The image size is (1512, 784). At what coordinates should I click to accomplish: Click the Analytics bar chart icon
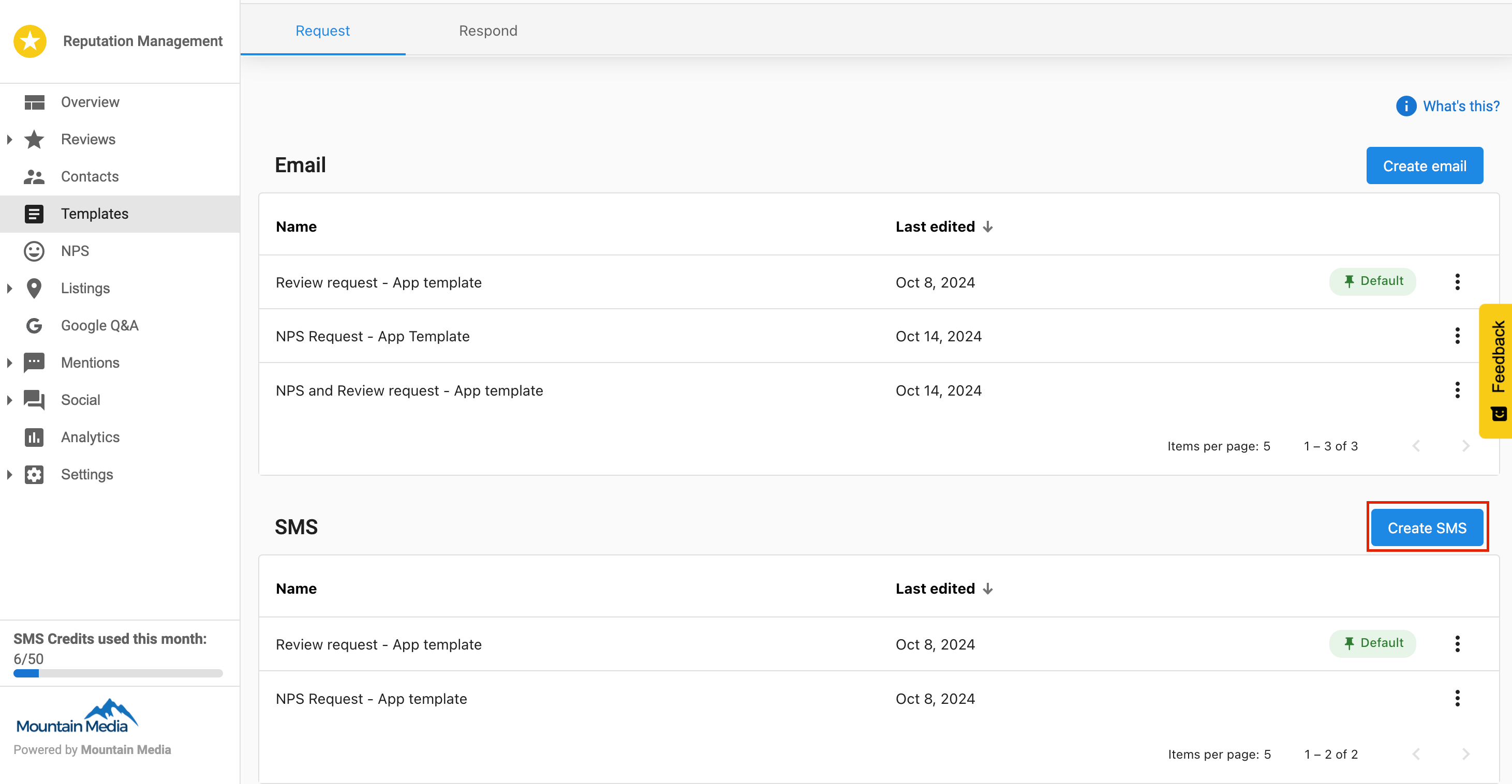pyautogui.click(x=34, y=437)
